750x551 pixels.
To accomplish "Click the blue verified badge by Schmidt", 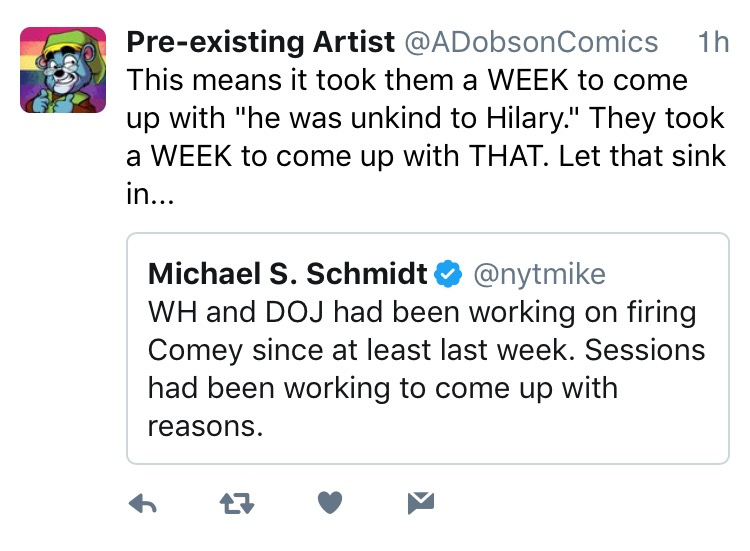I will point(448,274).
